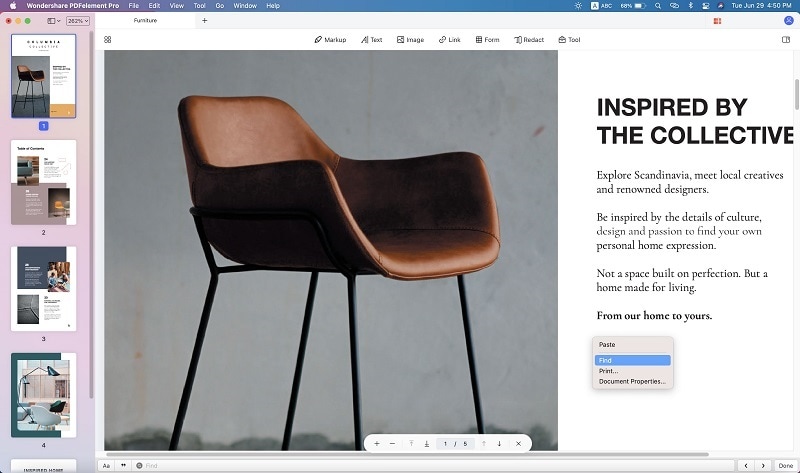Image resolution: width=800 pixels, height=473 pixels.
Task: Open the Help menu
Action: 273,6
